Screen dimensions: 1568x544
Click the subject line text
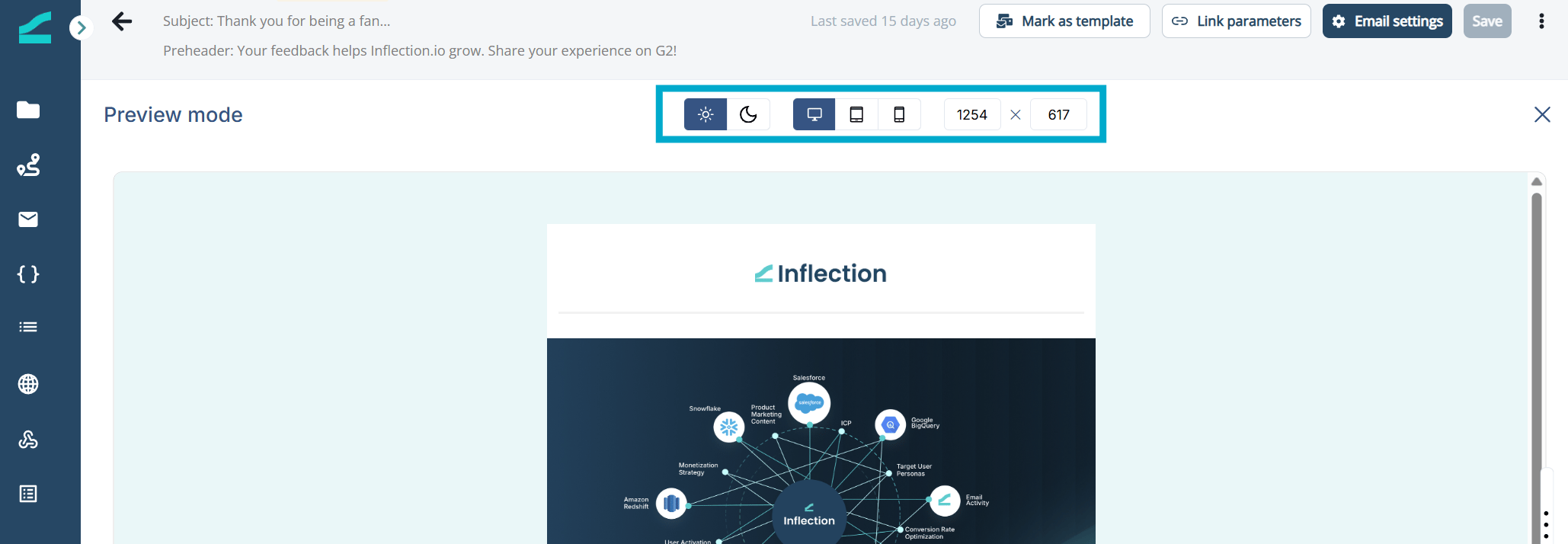(277, 21)
